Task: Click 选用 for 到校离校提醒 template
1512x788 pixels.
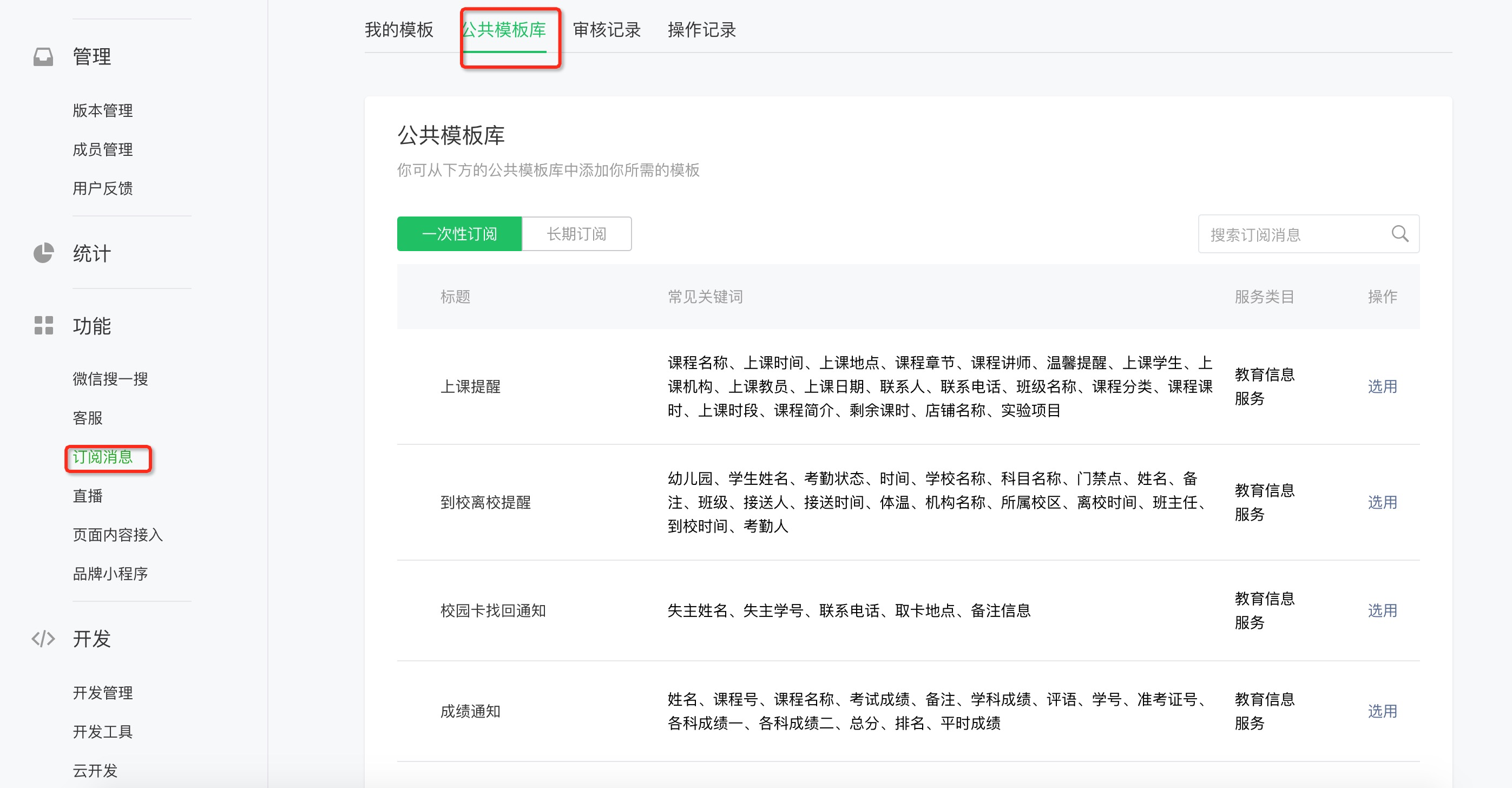Action: 1382,502
